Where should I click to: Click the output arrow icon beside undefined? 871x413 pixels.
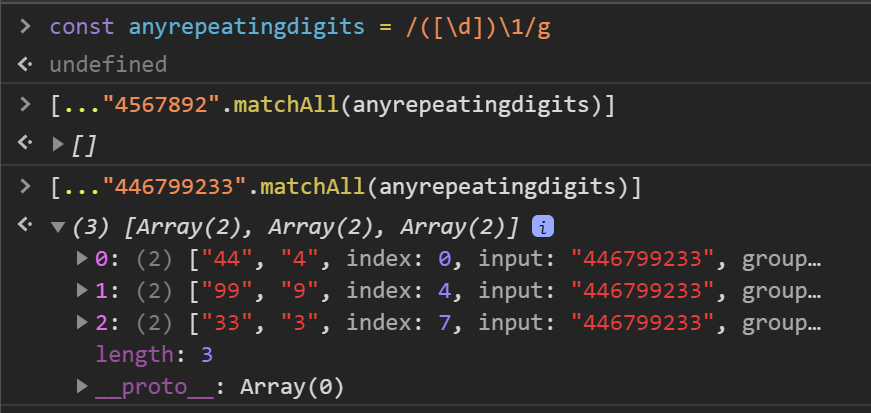pos(25,64)
